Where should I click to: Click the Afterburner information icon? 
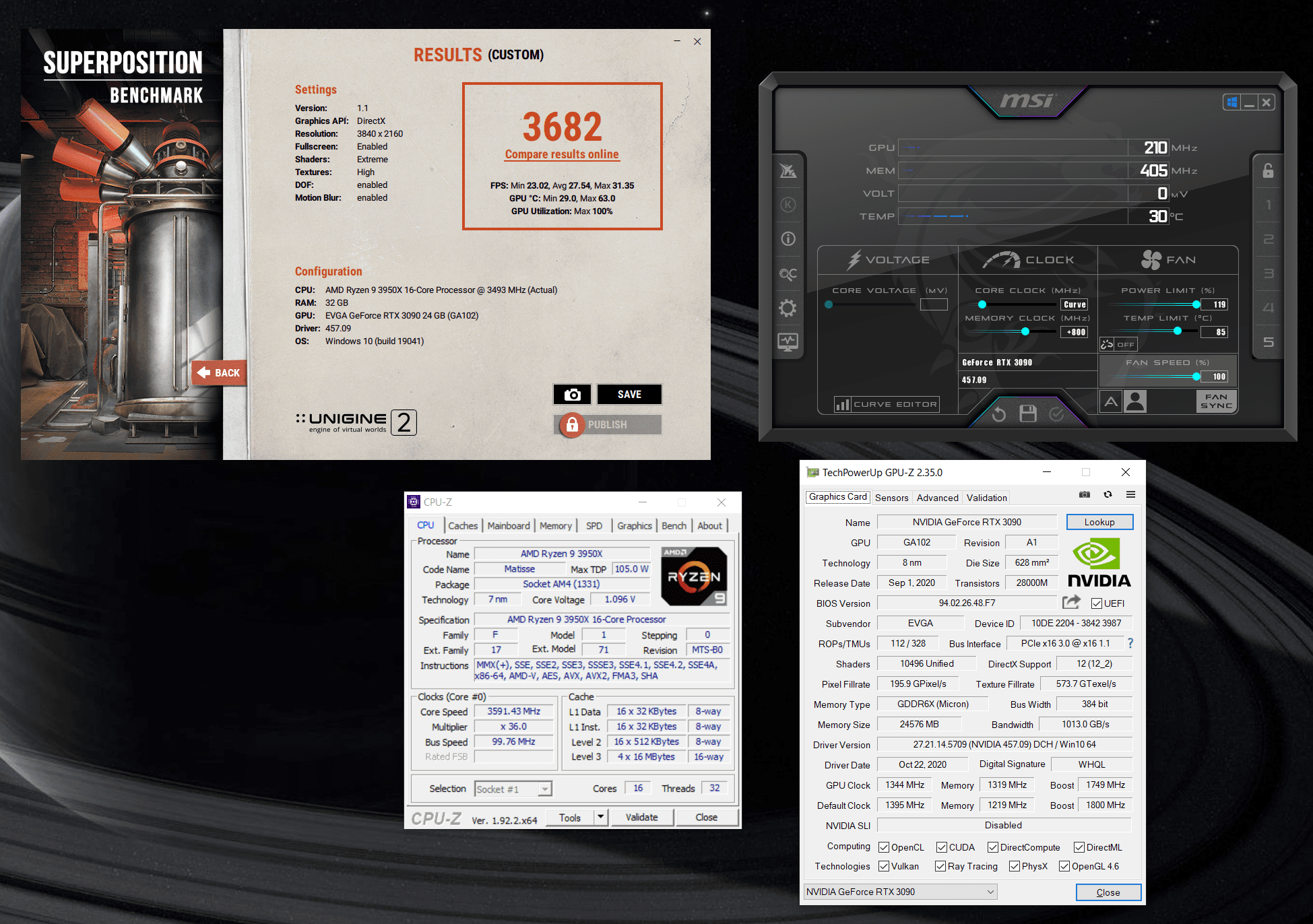coord(788,239)
